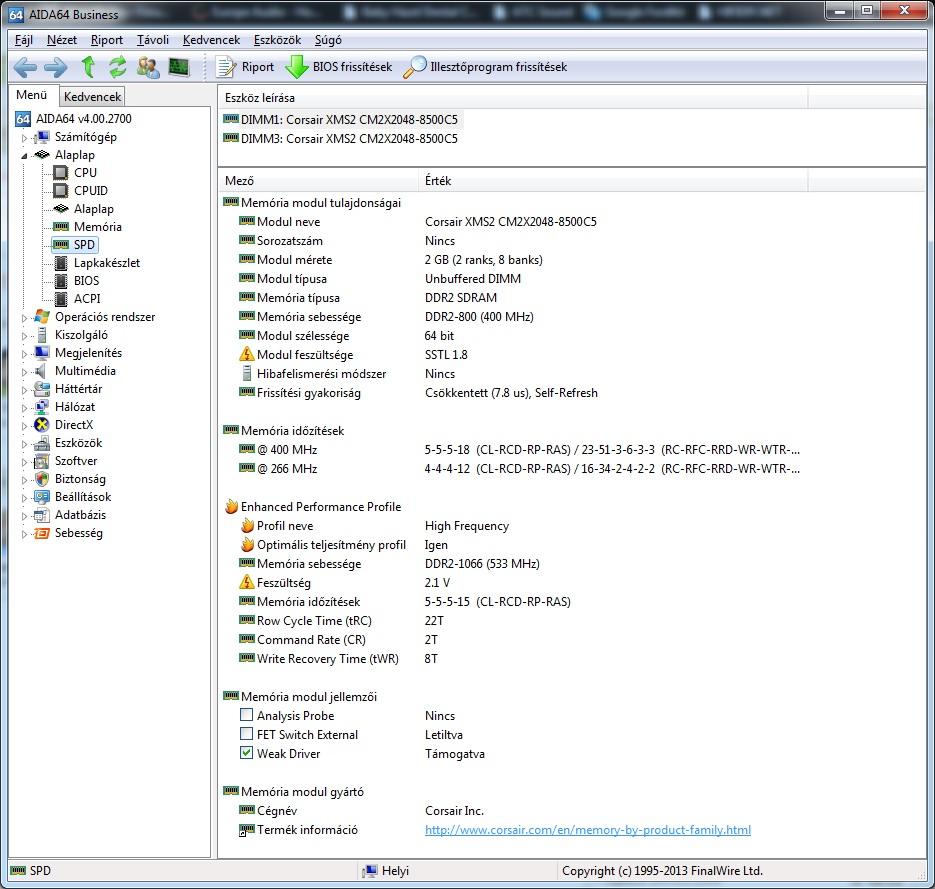Open the BIOS tree item
This screenshot has height=889, width=935.
[x=86, y=280]
